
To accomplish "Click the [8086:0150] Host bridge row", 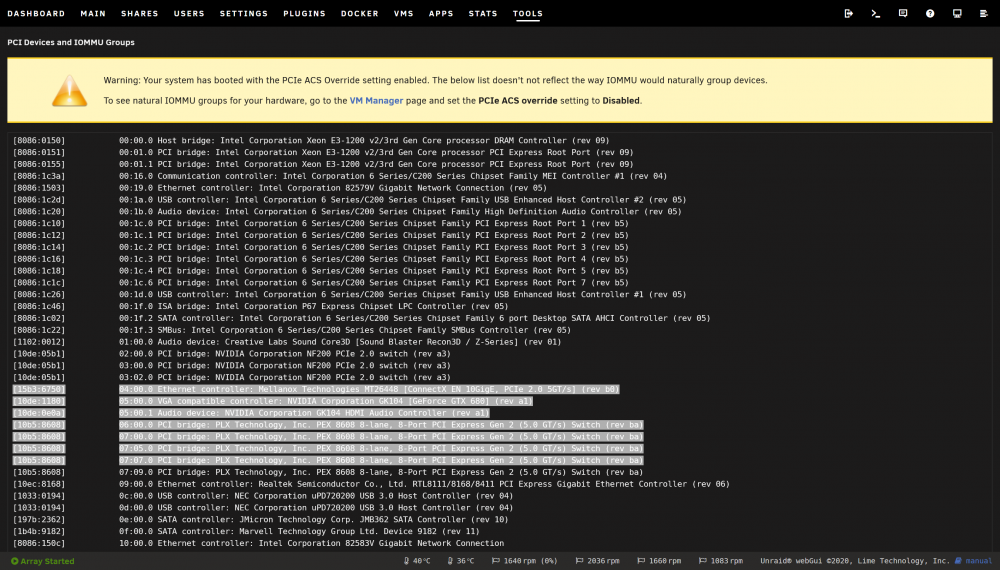I will 311,141.
